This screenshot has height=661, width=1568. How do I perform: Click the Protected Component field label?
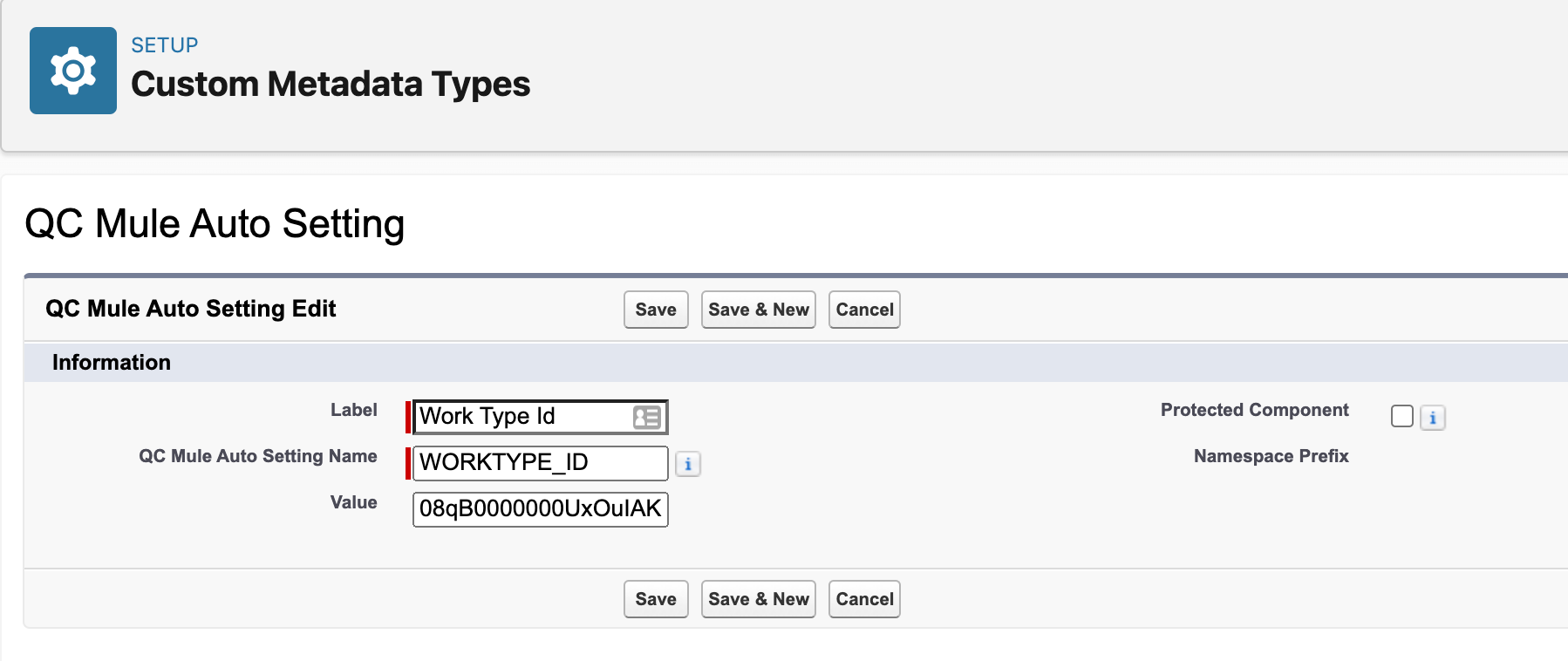click(1254, 410)
